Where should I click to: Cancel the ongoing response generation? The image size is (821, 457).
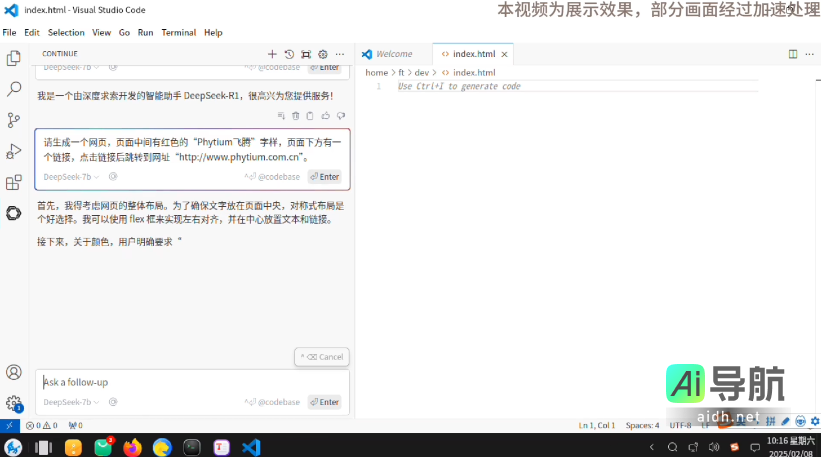coord(322,357)
